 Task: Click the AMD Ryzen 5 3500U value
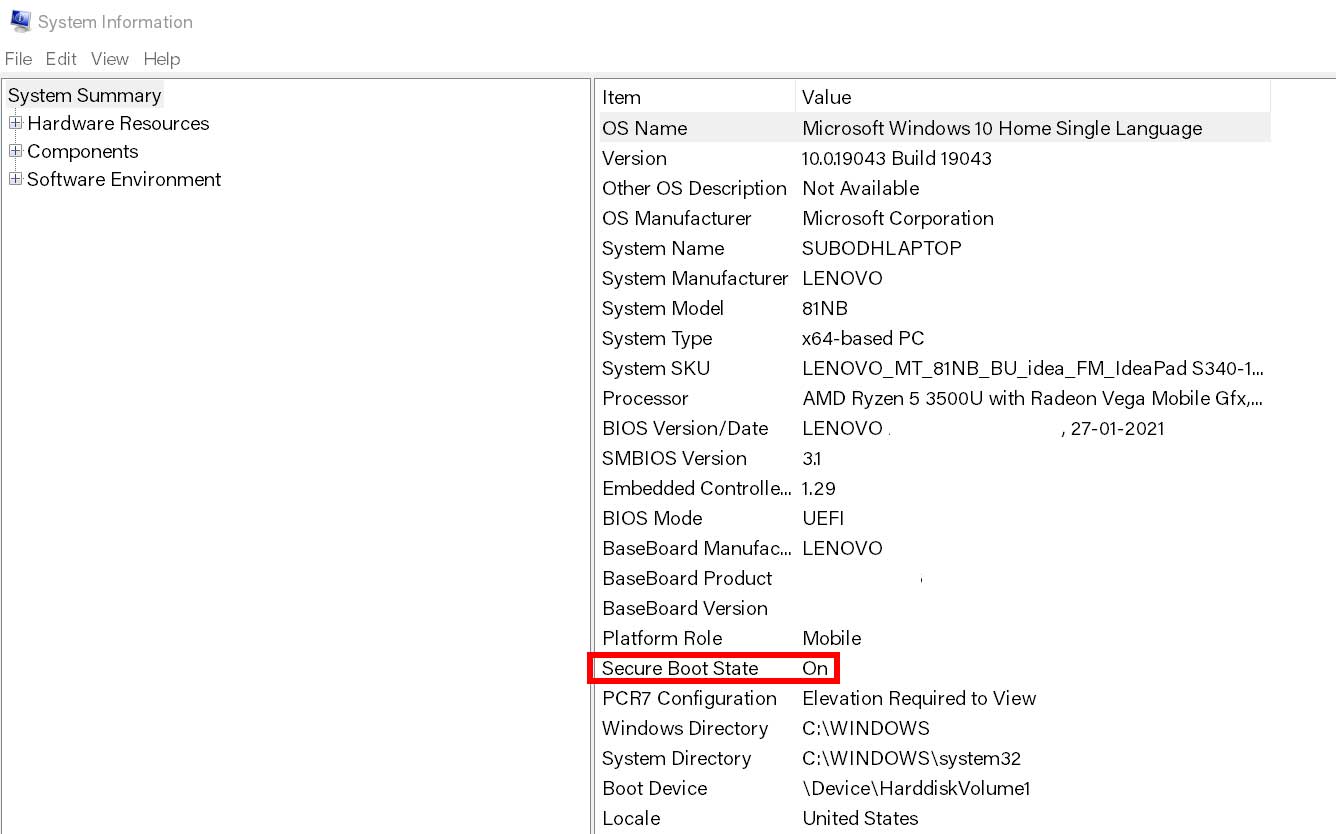tap(1033, 398)
